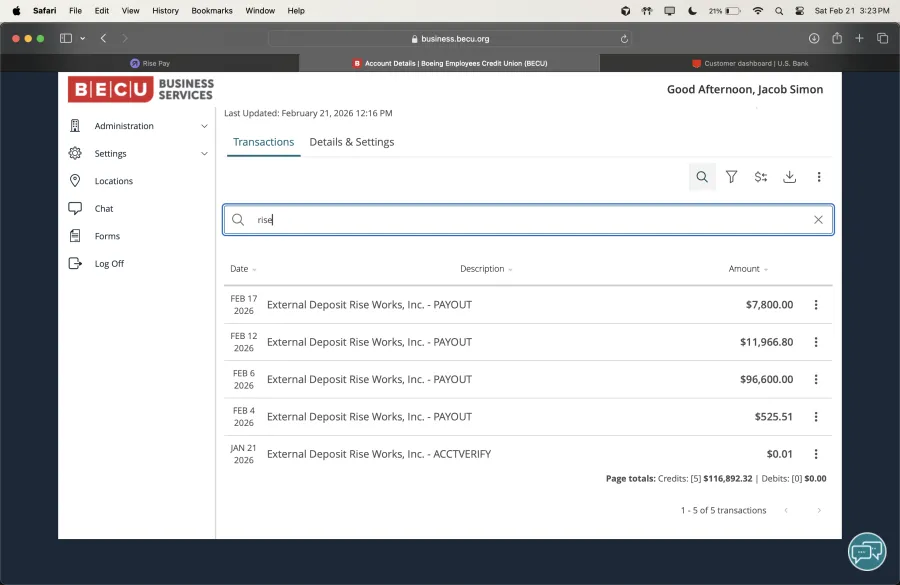The height and width of the screenshot is (585, 900).
Task: Go to next transactions page arrow
Action: pyautogui.click(x=818, y=510)
